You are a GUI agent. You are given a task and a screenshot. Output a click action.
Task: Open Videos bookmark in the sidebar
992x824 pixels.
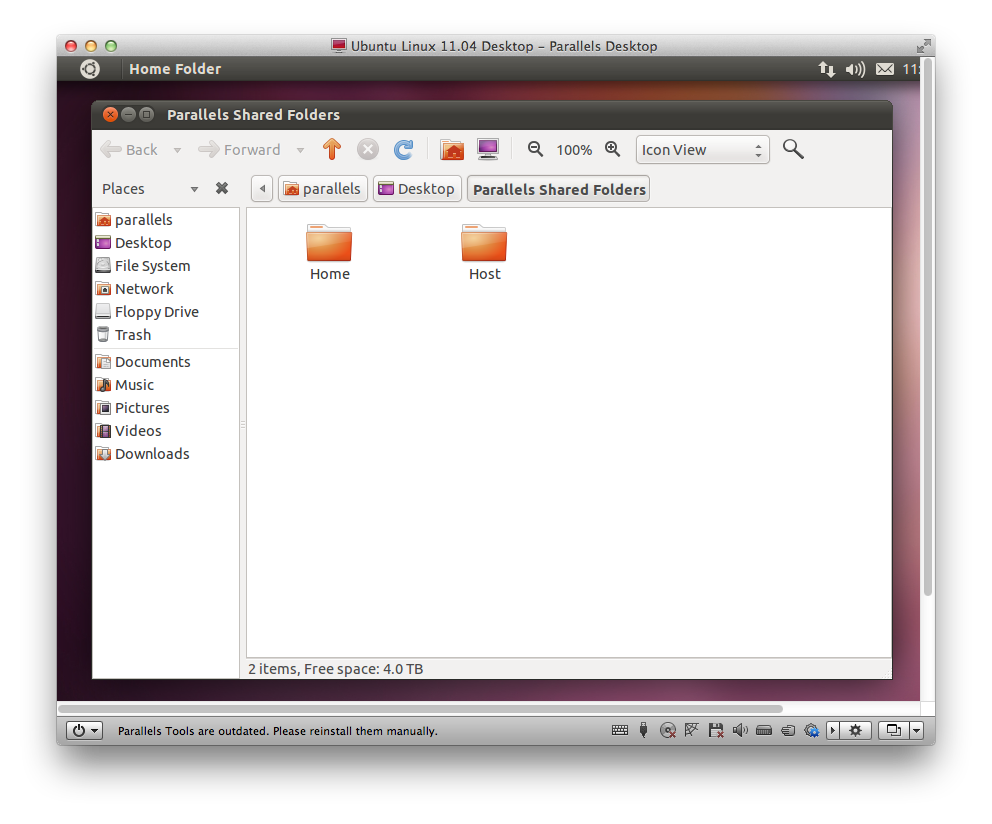point(166,431)
